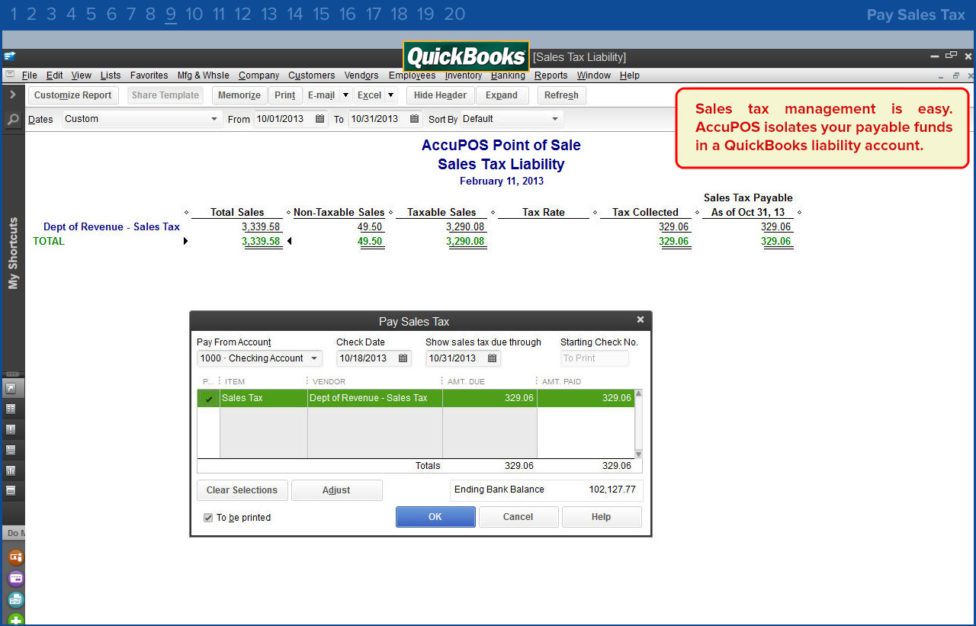Click right arrow beside the TOTAL row
This screenshot has width=976, height=626.
(185, 241)
